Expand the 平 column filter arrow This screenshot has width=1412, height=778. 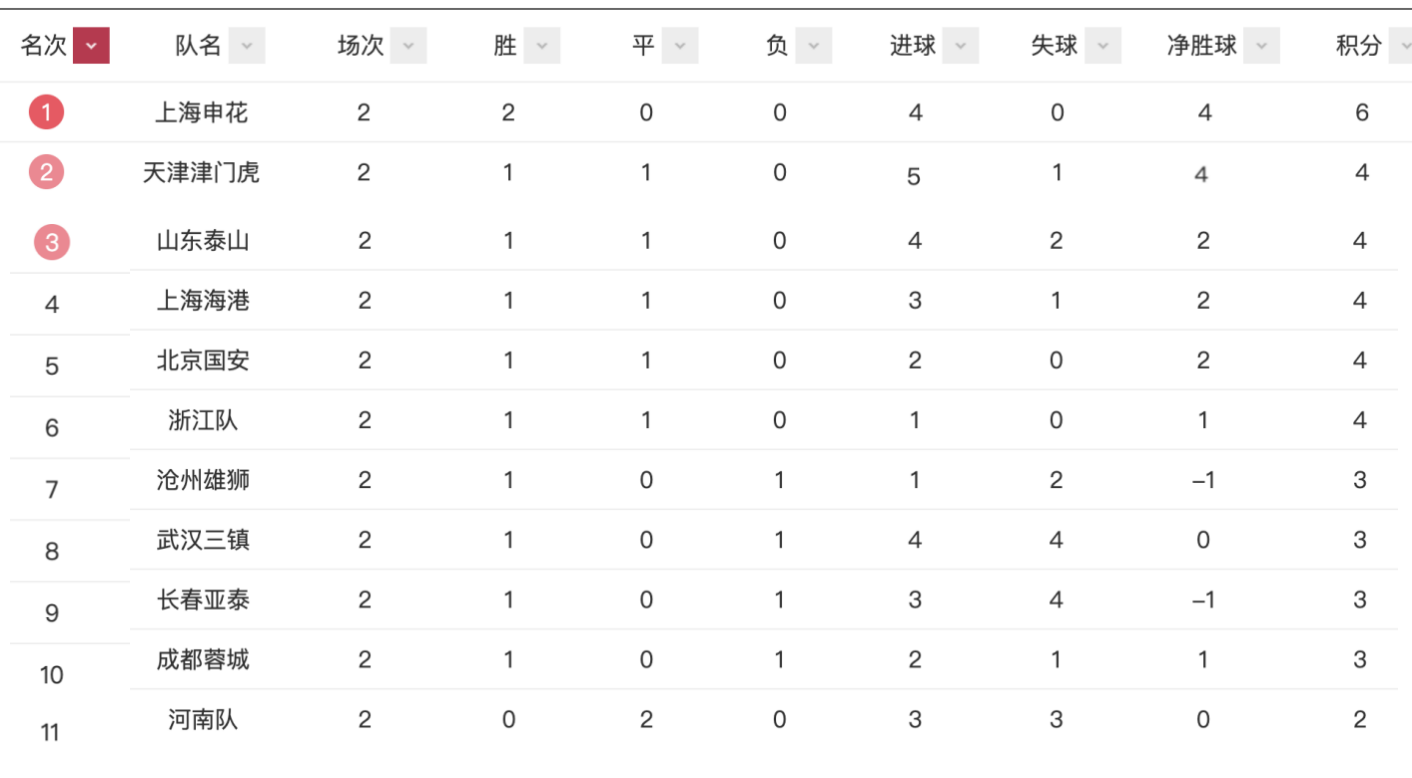(680, 45)
